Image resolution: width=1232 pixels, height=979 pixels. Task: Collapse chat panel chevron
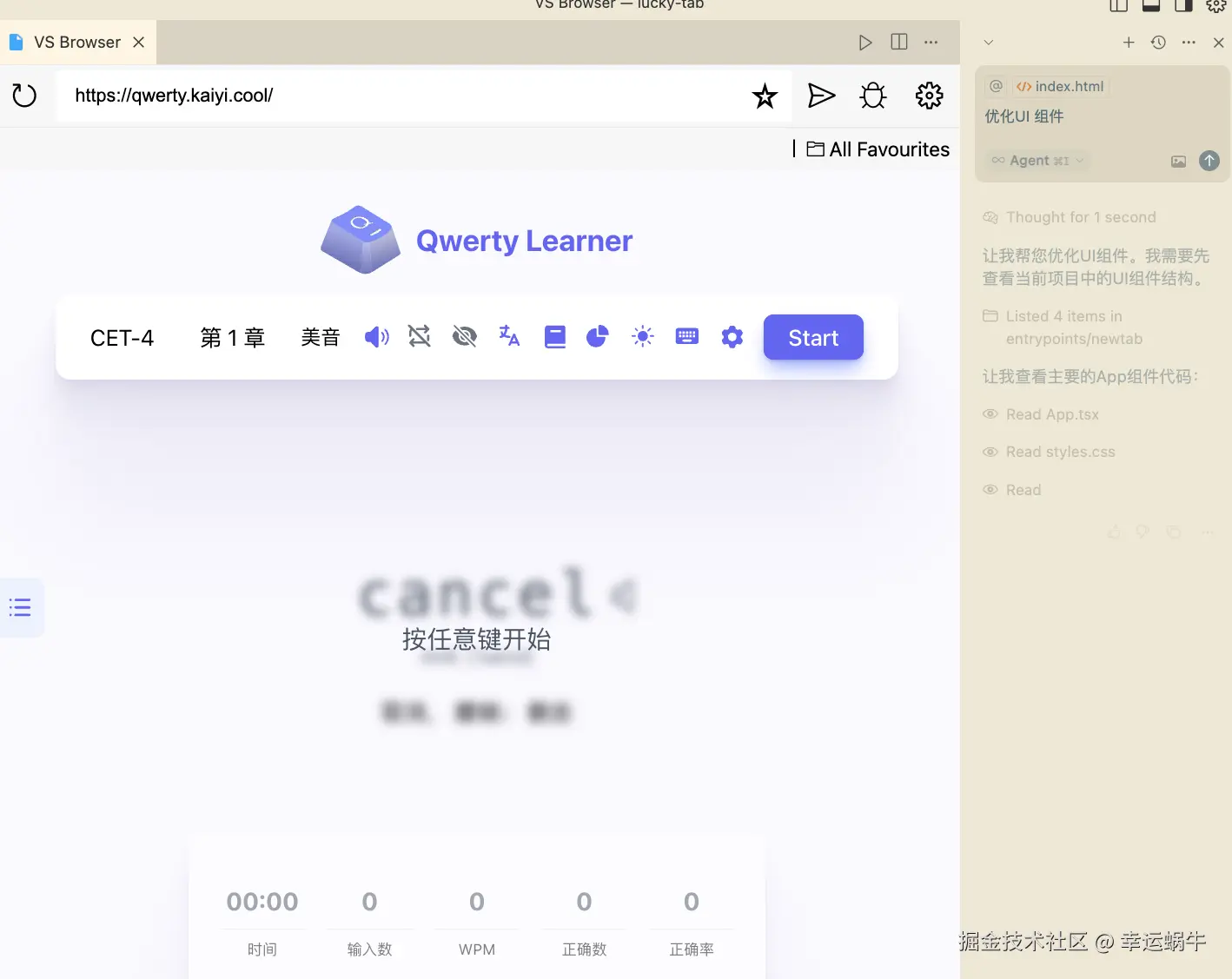click(x=988, y=43)
